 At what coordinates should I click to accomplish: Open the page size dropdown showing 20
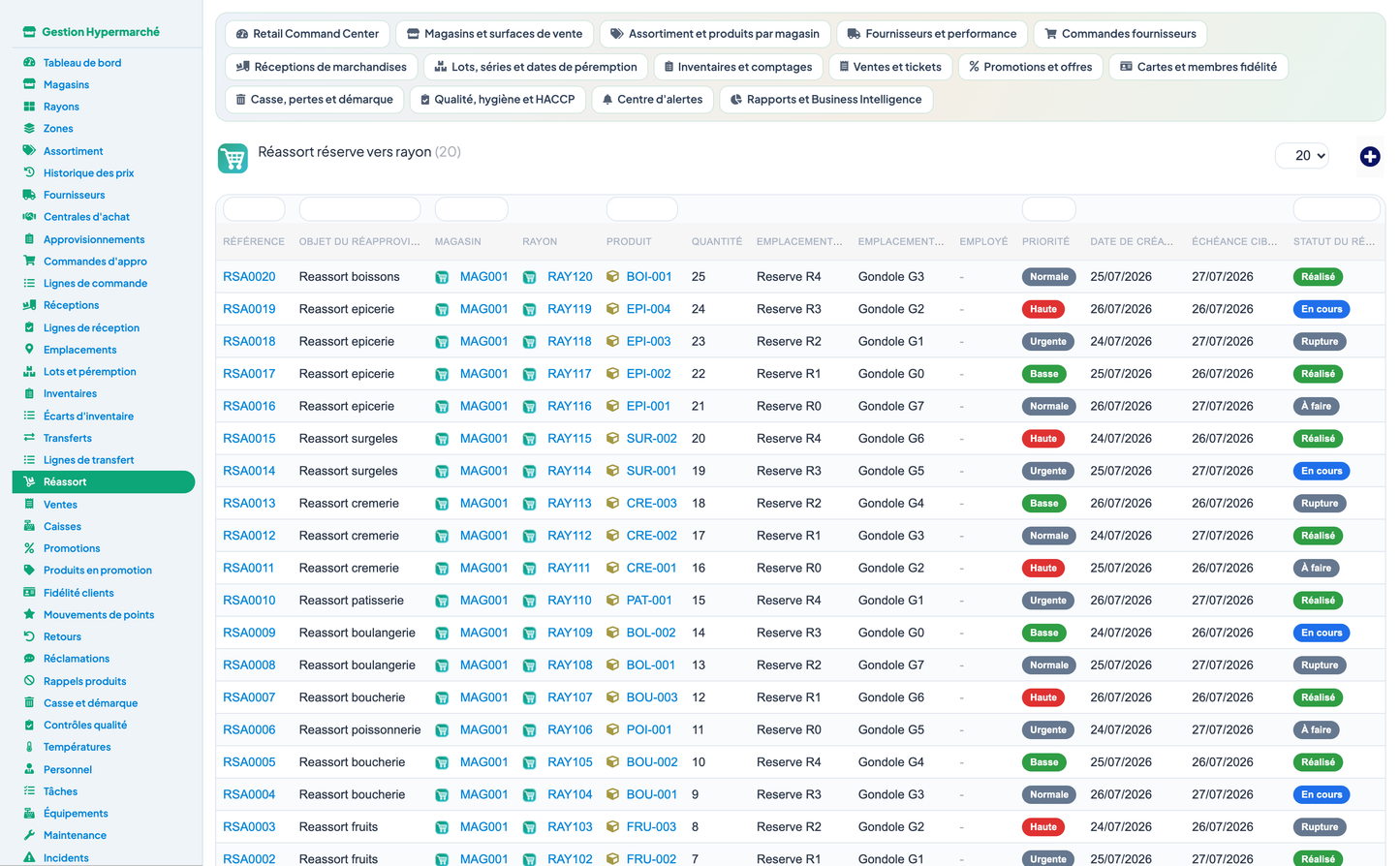click(x=1301, y=156)
